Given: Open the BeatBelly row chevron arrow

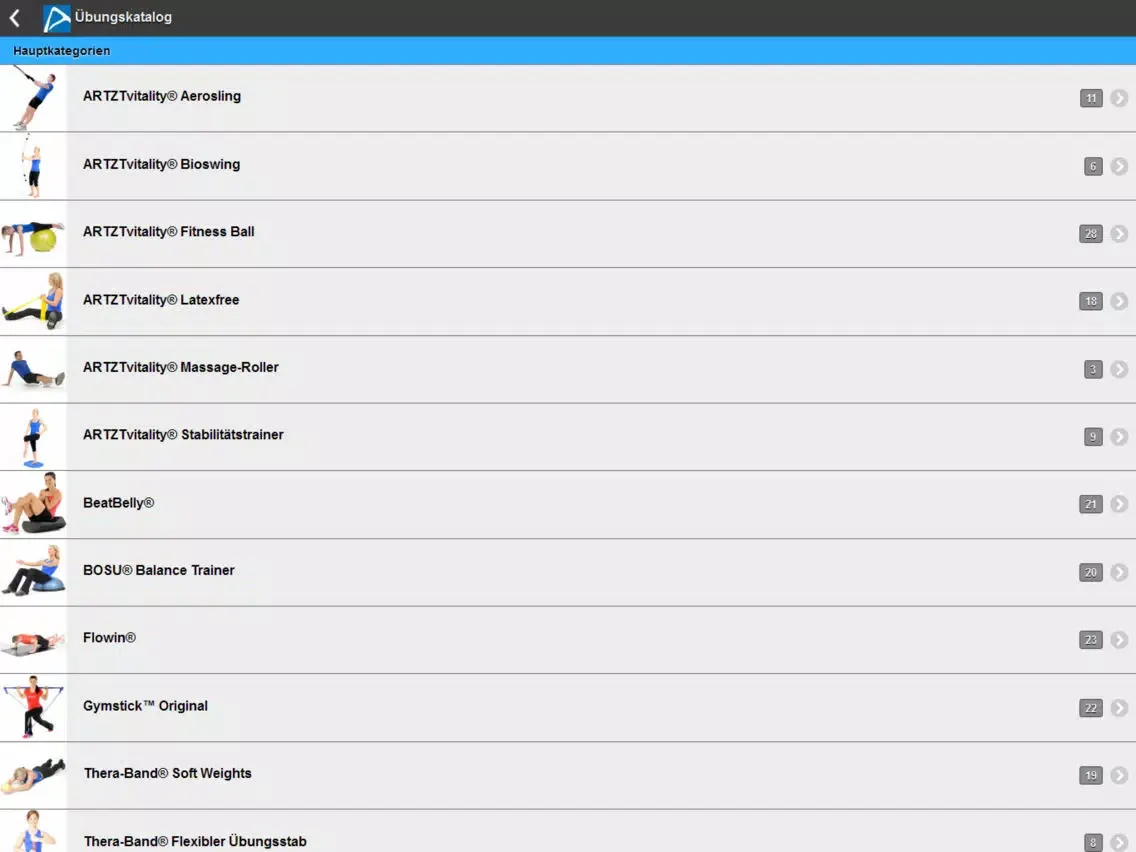Looking at the screenshot, I should tap(1119, 504).
